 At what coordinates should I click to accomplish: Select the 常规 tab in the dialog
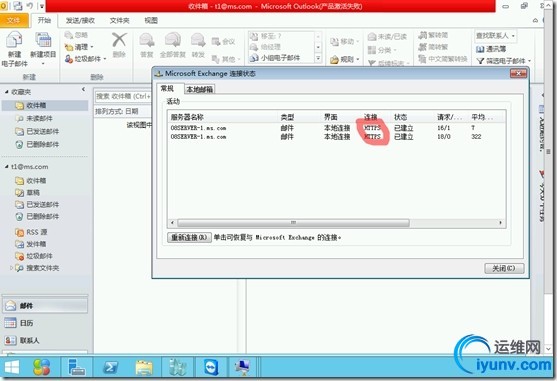(167, 88)
